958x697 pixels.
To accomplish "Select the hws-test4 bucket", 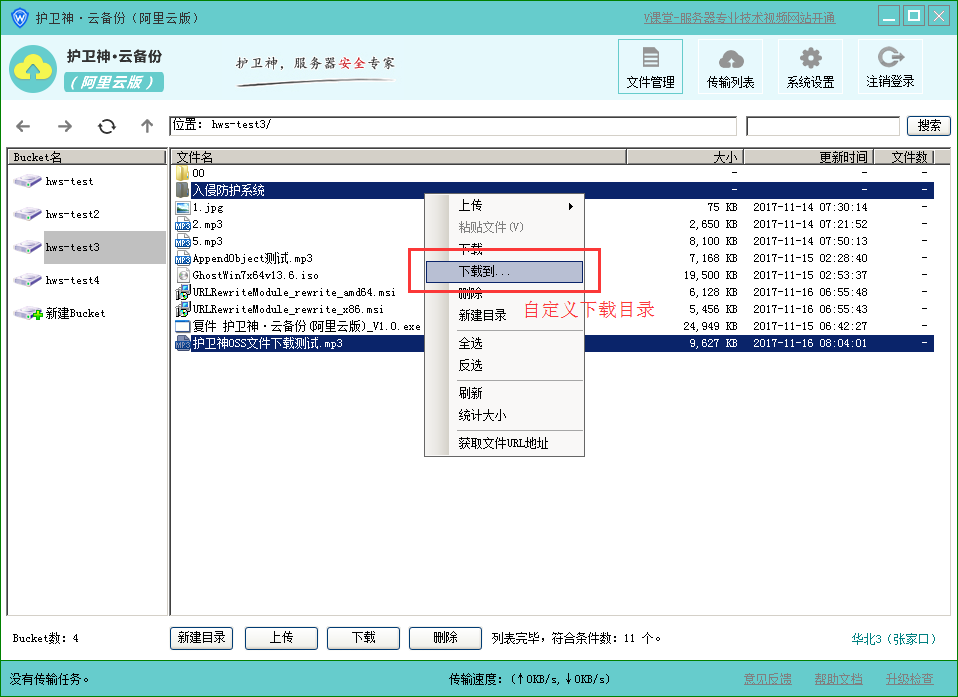I will pyautogui.click(x=70, y=281).
